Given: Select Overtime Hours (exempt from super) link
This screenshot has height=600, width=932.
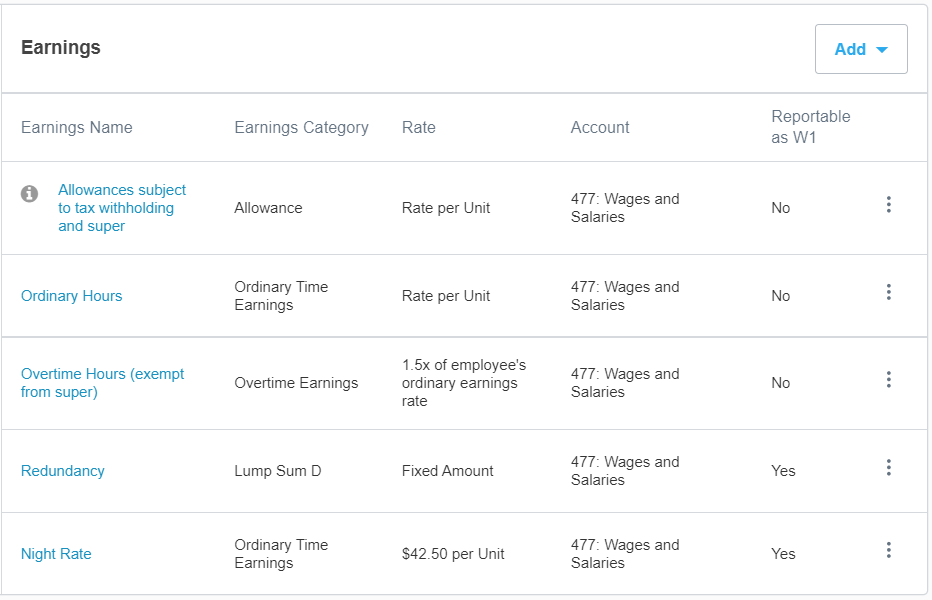Looking at the screenshot, I should (x=103, y=383).
